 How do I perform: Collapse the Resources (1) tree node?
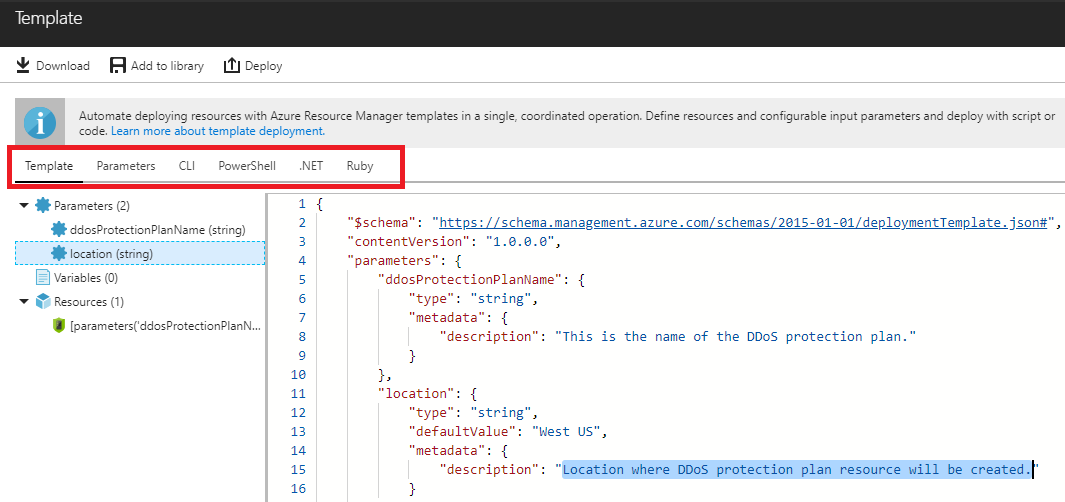pos(24,302)
